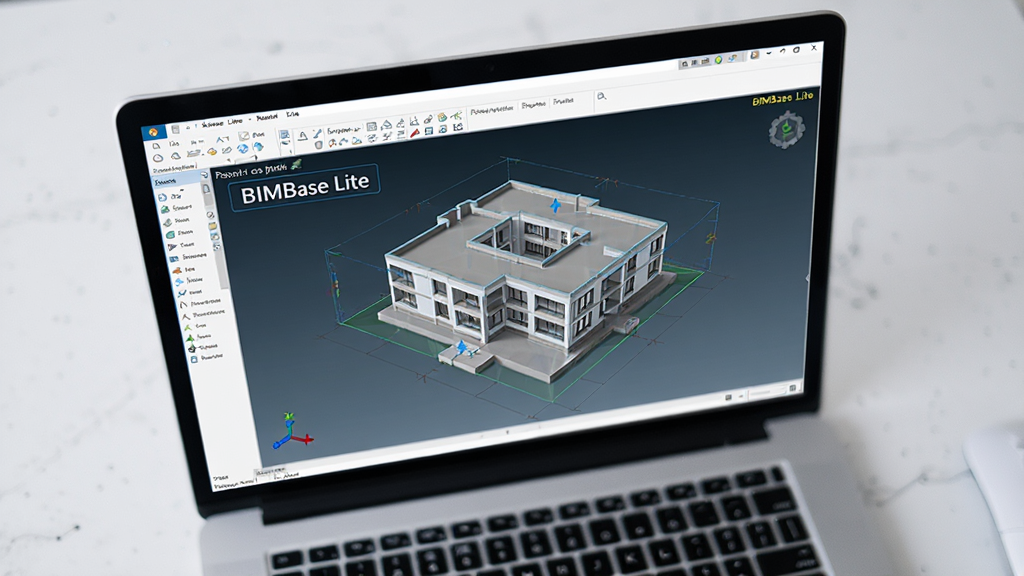
Task: Click the blue upward arrow on roof
Action: coord(556,206)
